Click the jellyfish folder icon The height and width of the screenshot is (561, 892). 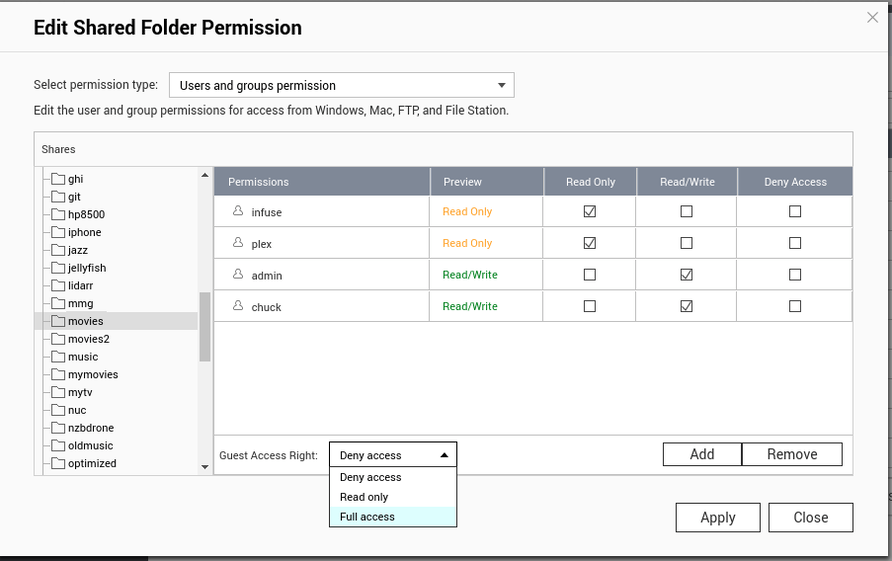(58, 268)
